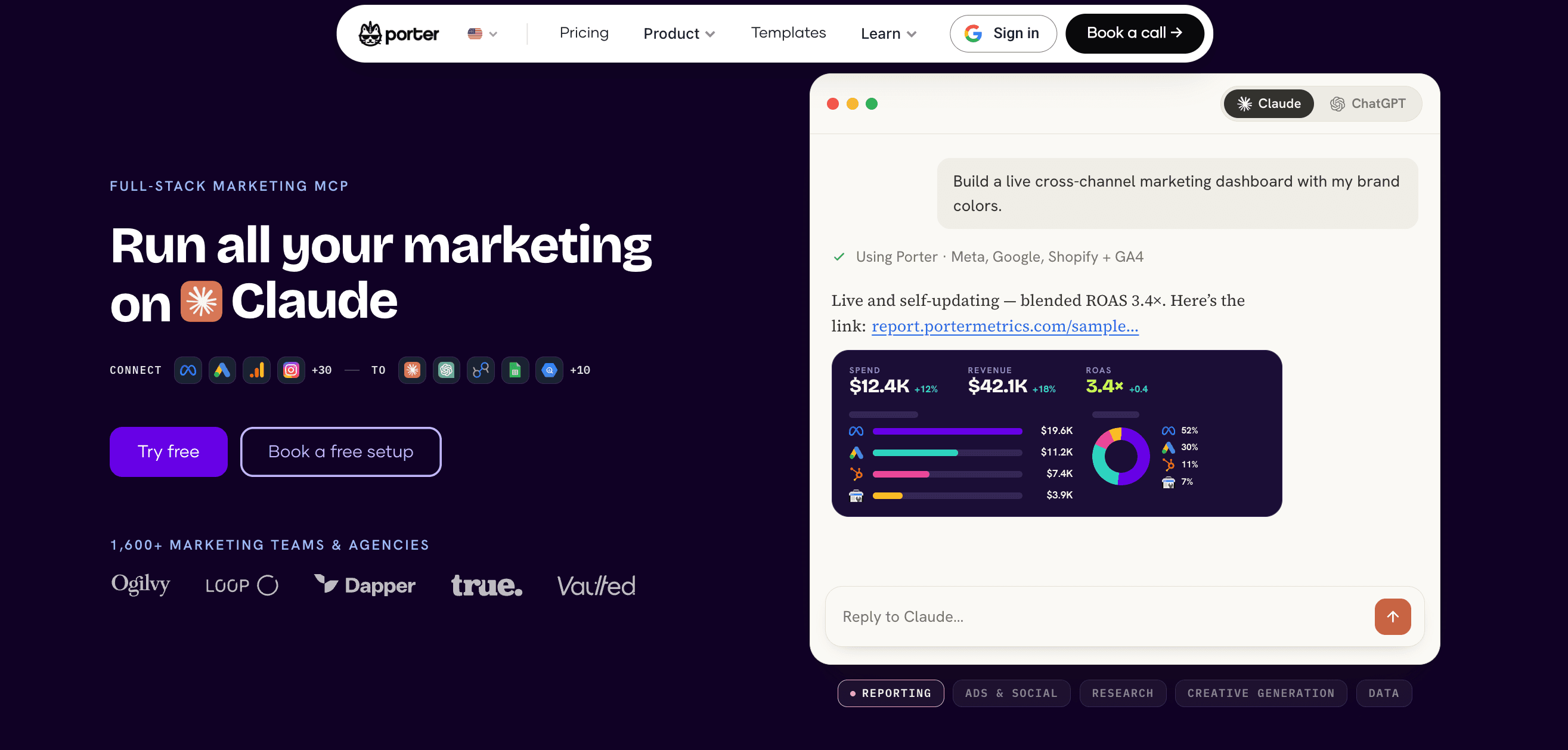
Task: Click the Try free button
Action: pyautogui.click(x=169, y=452)
